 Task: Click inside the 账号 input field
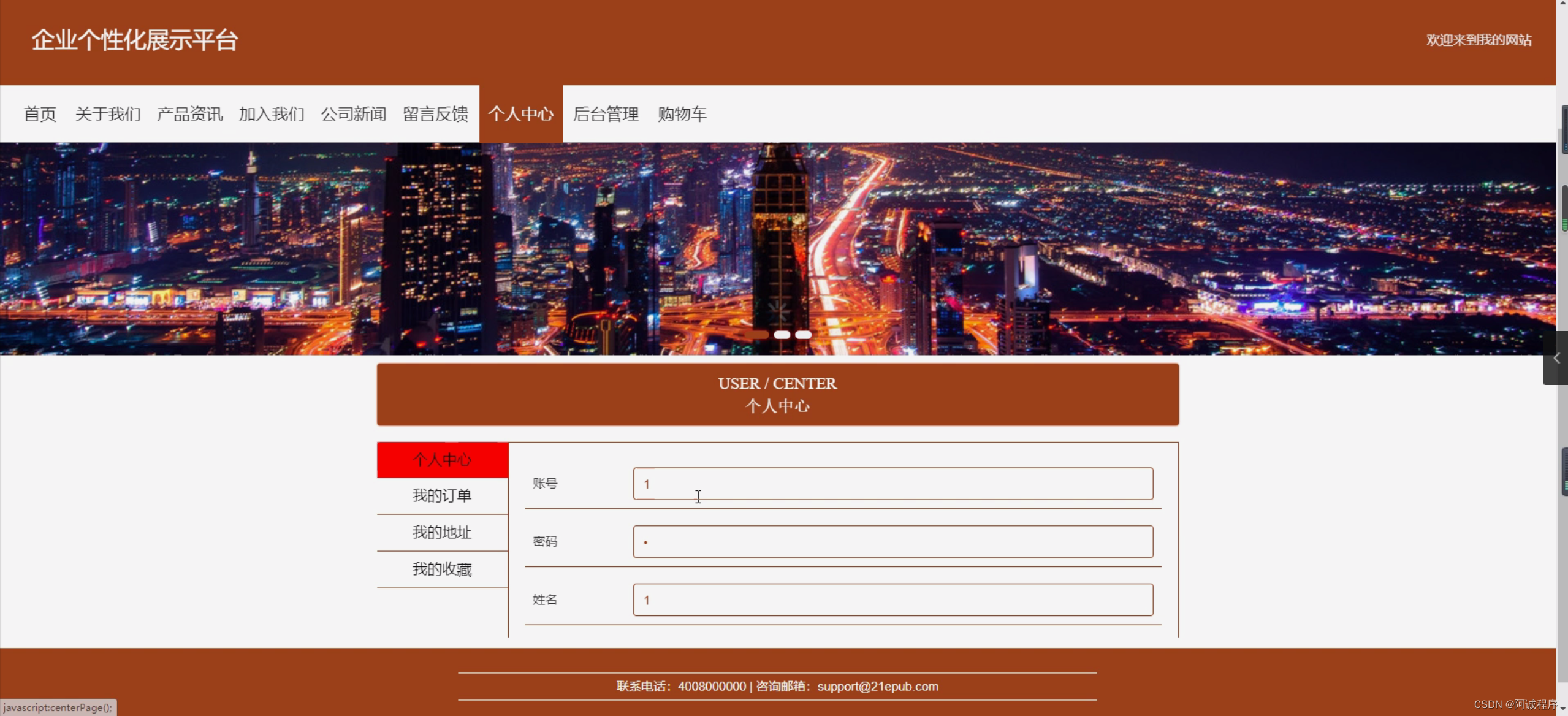892,484
